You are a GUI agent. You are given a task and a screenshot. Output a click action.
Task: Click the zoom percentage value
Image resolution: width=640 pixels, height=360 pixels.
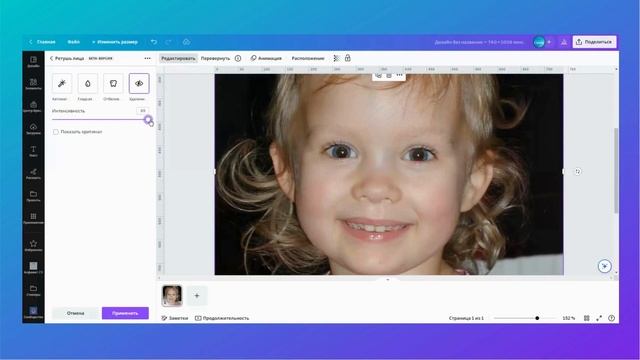point(569,318)
